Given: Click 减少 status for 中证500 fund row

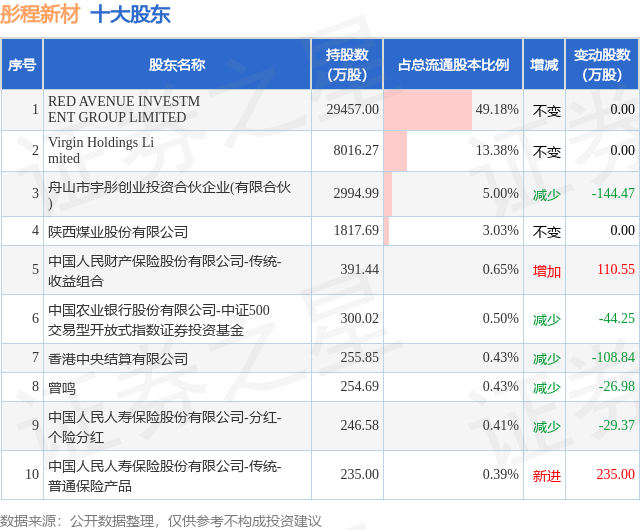Looking at the screenshot, I should pos(547,320).
